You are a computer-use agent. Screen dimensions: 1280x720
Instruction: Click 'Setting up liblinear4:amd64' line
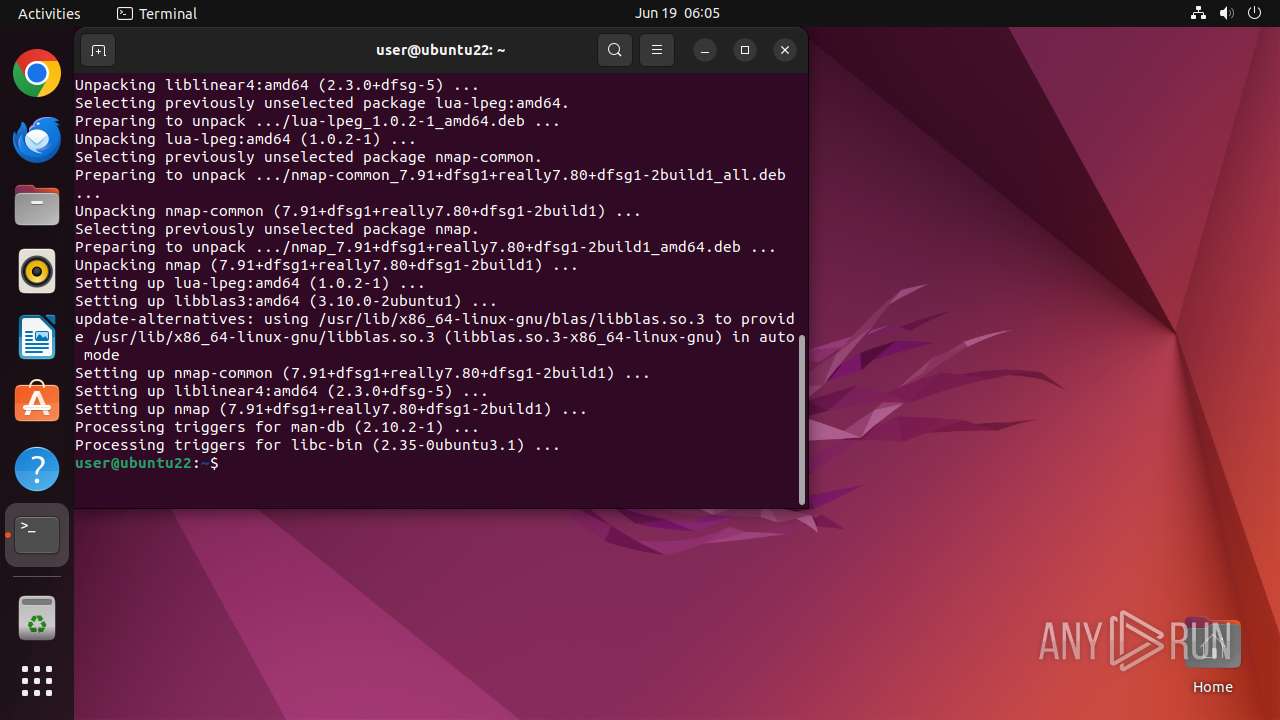pyautogui.click(x=282, y=391)
